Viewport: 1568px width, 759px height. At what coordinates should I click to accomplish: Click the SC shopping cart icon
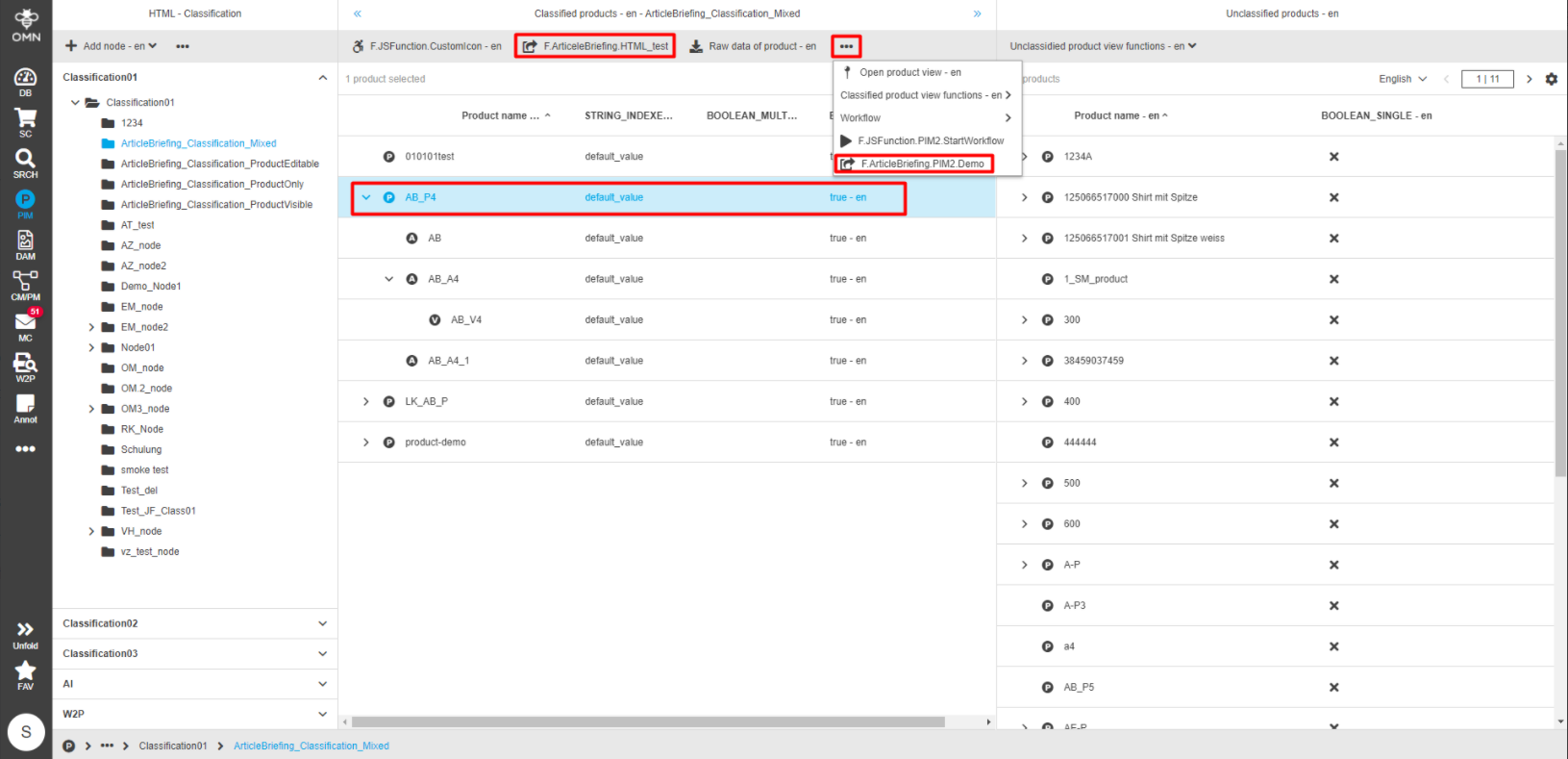25,122
